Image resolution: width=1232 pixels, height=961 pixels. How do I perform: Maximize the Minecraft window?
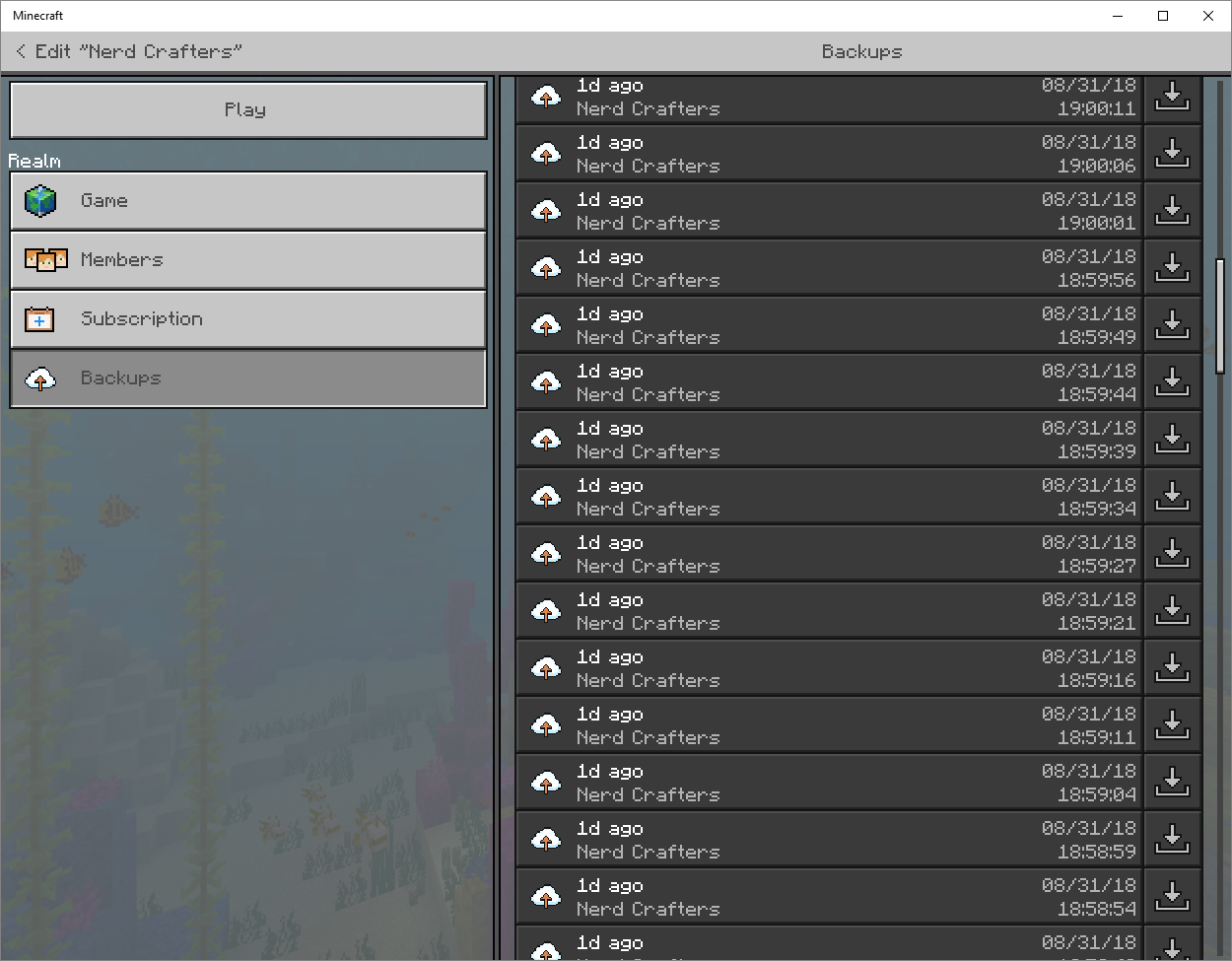(x=1163, y=16)
